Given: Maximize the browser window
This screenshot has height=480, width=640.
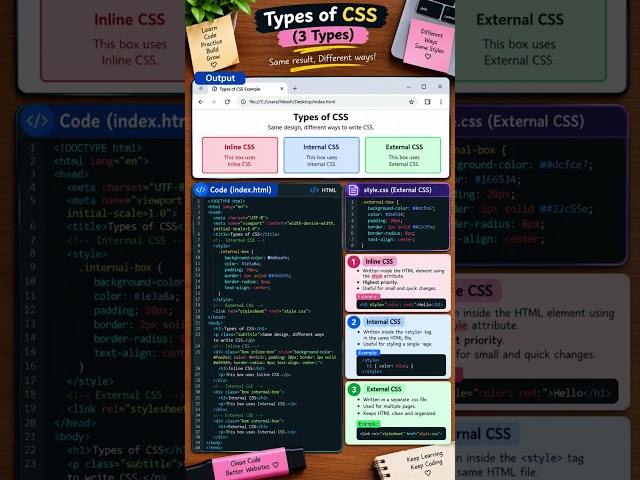Looking at the screenshot, I should (424, 87).
